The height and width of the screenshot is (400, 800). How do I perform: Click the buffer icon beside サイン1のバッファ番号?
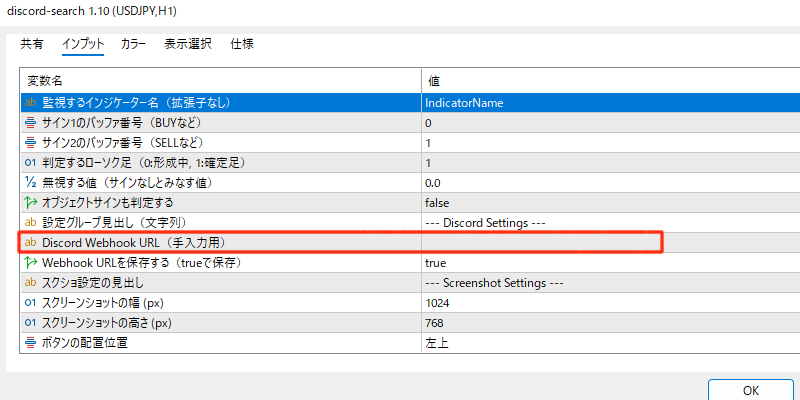[30, 123]
